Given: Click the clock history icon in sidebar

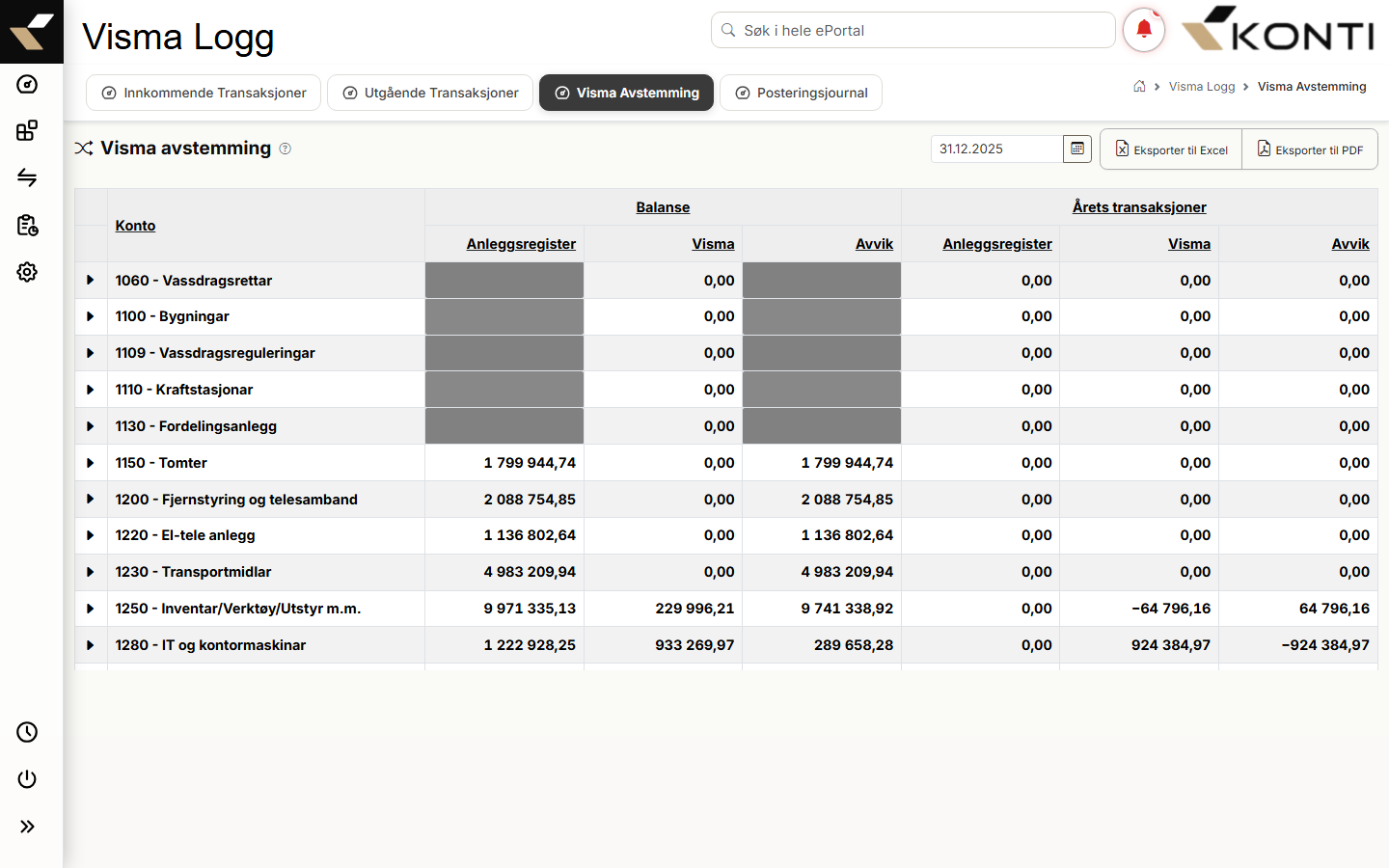Looking at the screenshot, I should pyautogui.click(x=27, y=732).
